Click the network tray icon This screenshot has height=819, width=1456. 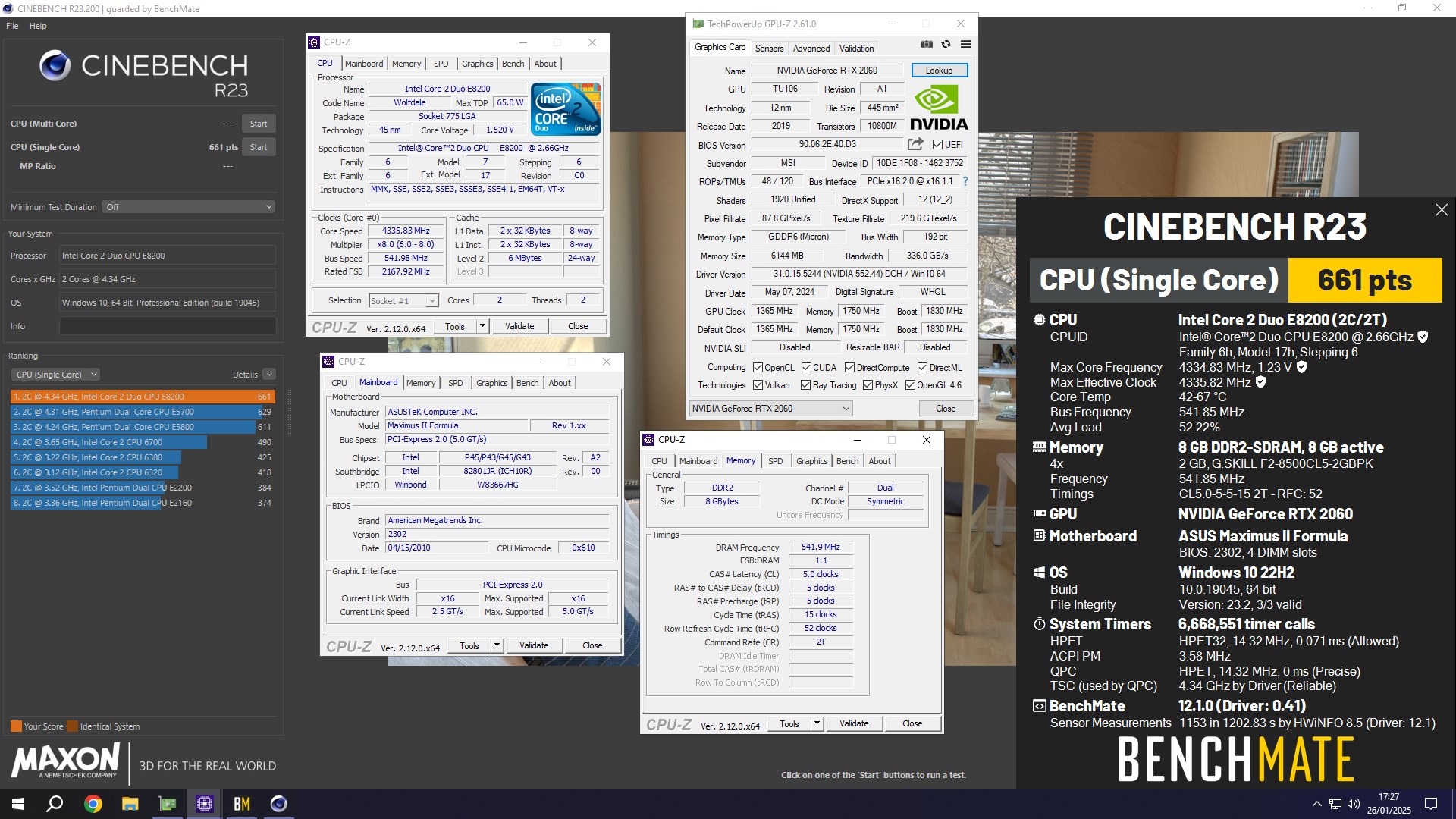pos(1335,804)
